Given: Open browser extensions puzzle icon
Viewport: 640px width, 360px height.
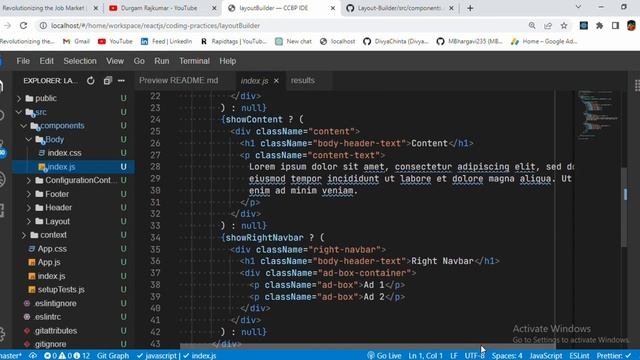Looking at the screenshot, I should tap(600, 25).
